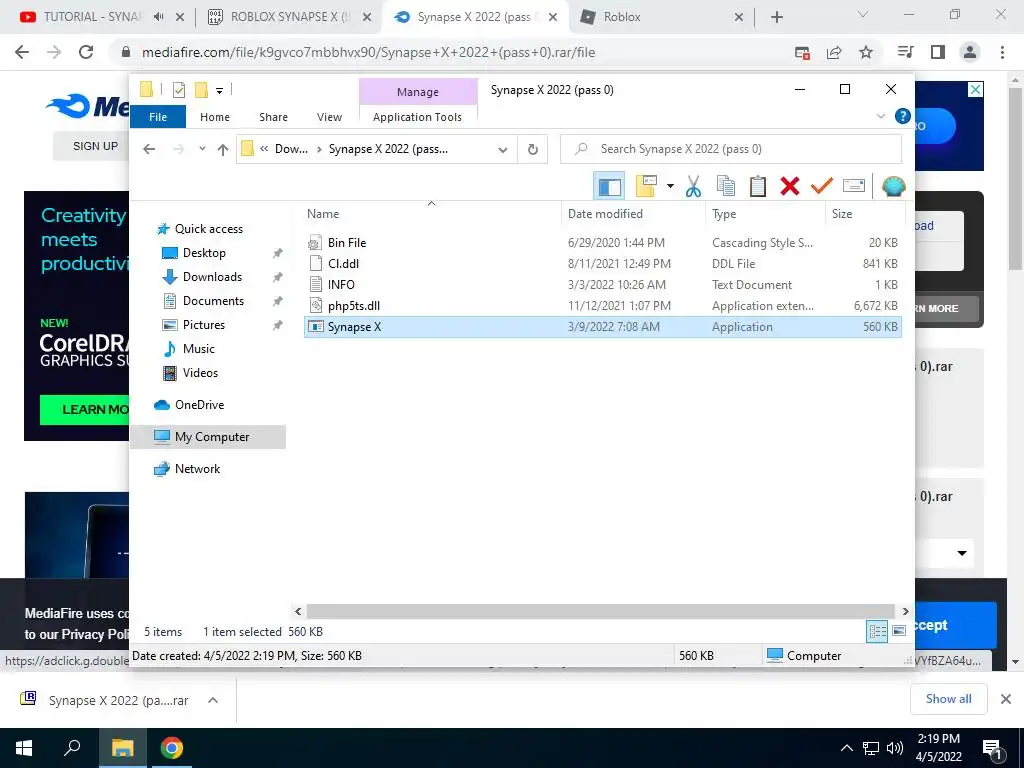Click the Copy icon in Explorer toolbar
This screenshot has height=768, width=1024.
(x=726, y=187)
